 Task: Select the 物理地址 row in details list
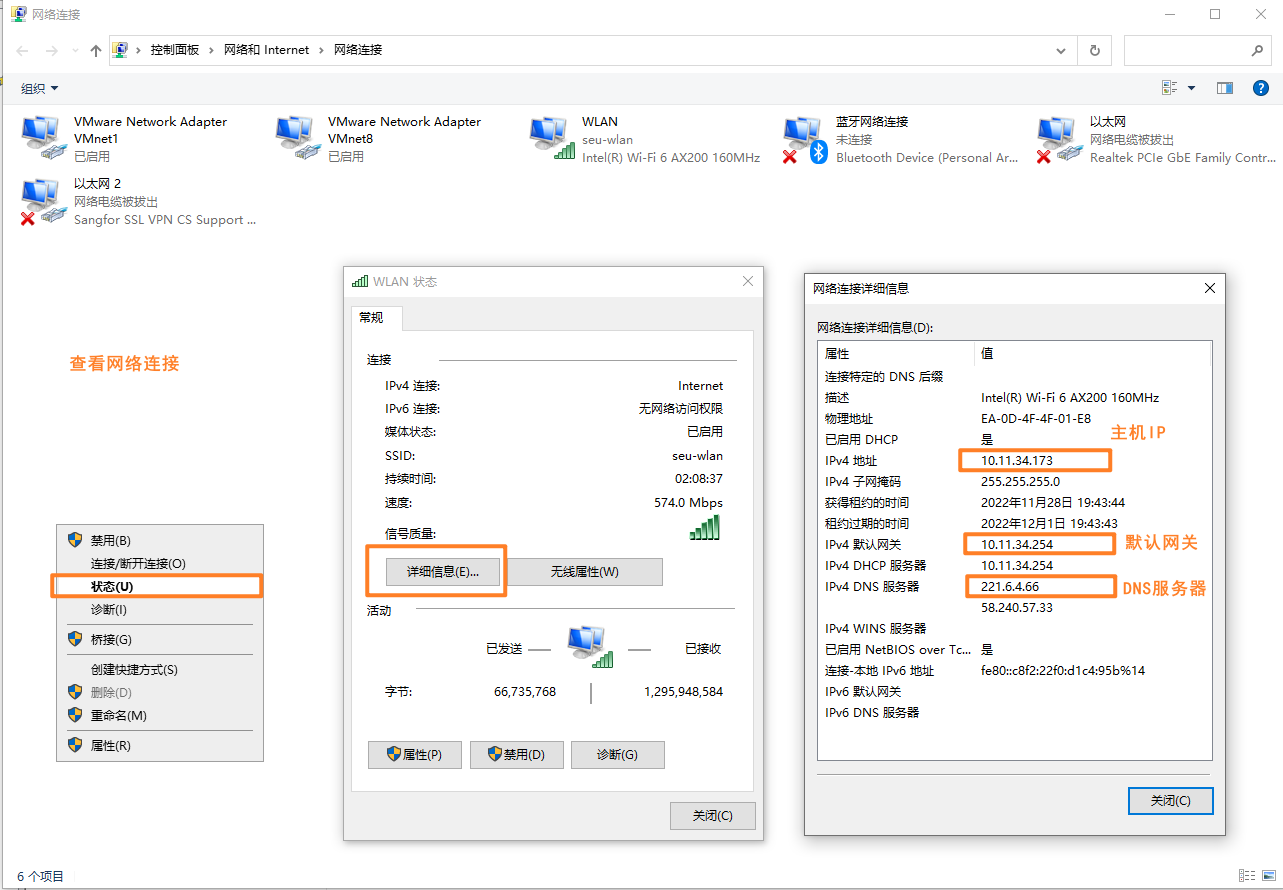[x=1014, y=419]
